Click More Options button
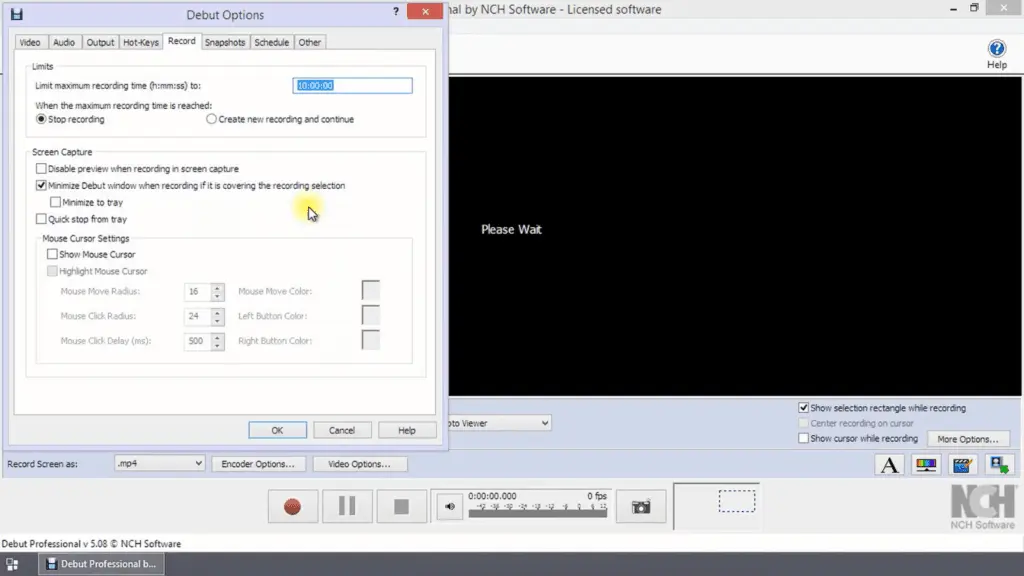The image size is (1024, 576). pos(967,439)
